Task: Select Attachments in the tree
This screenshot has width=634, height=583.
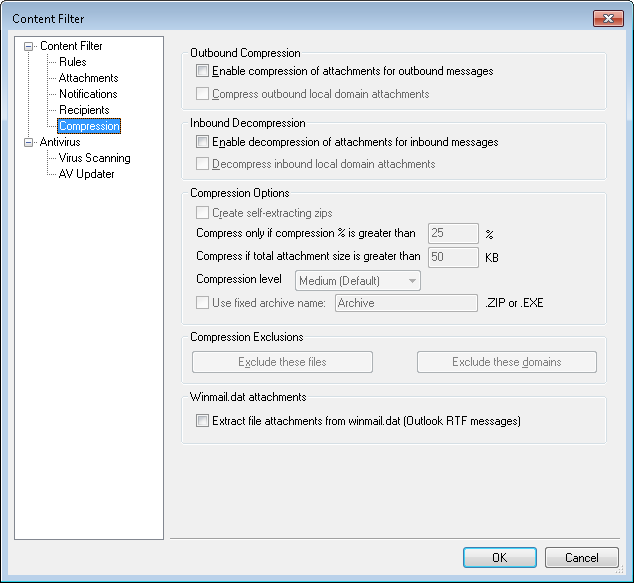Action: point(88,78)
